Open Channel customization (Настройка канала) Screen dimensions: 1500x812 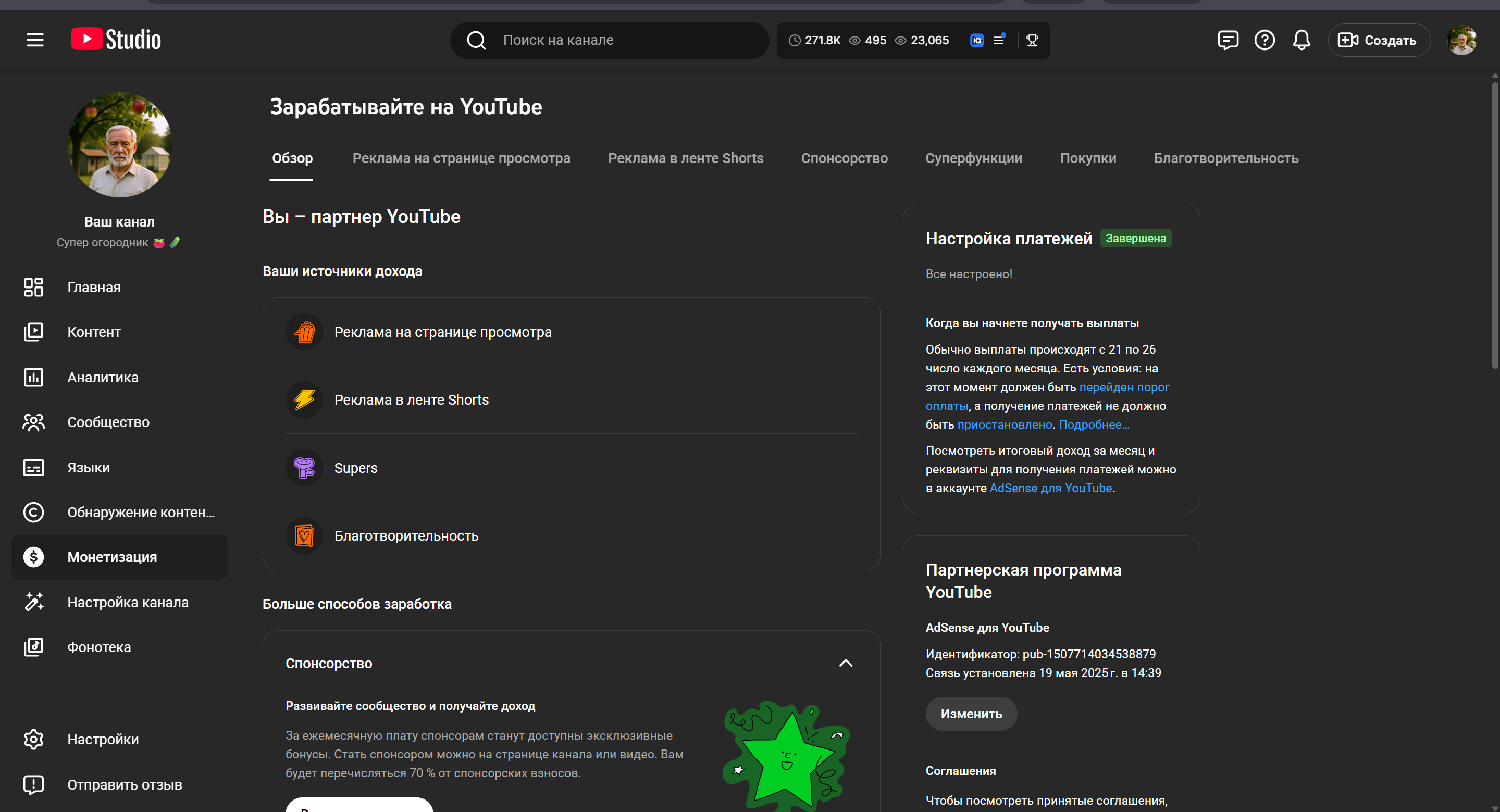click(x=128, y=603)
